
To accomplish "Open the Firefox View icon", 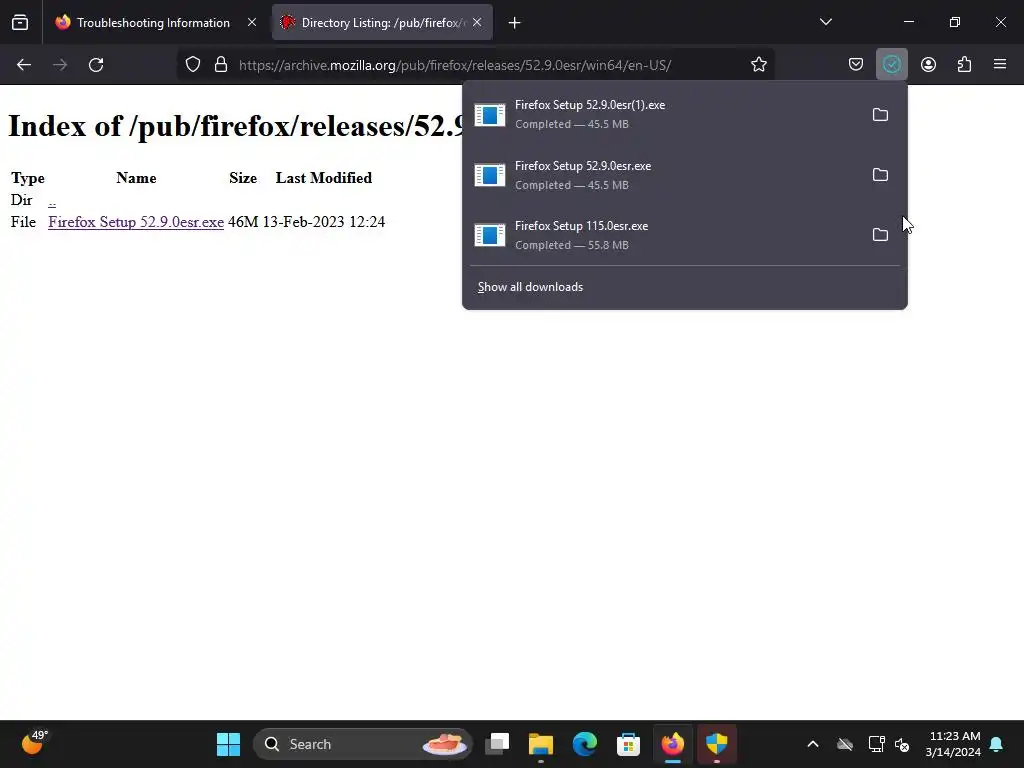I will click(x=20, y=23).
